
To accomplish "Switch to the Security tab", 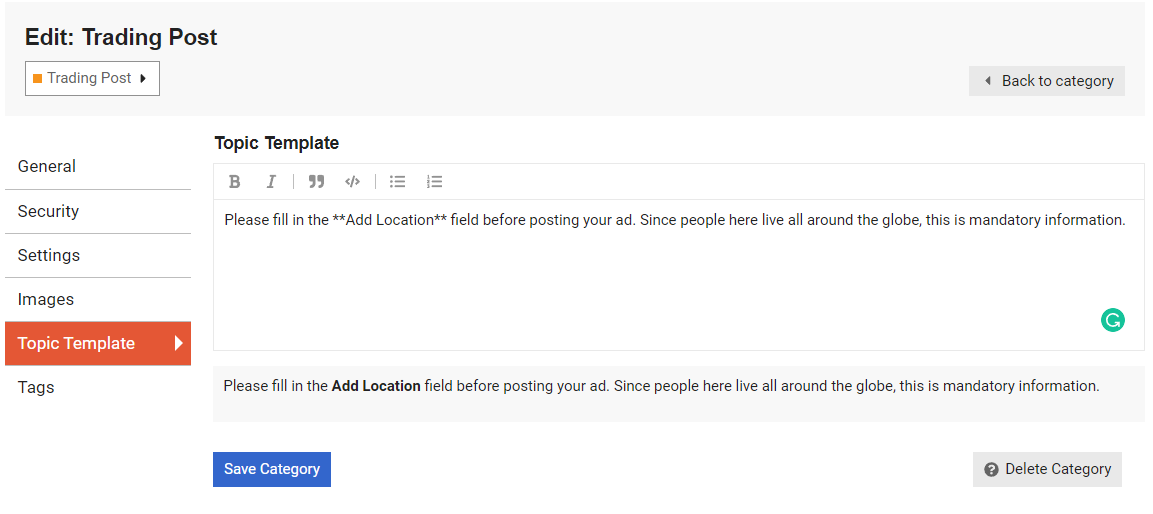I will pos(48,211).
